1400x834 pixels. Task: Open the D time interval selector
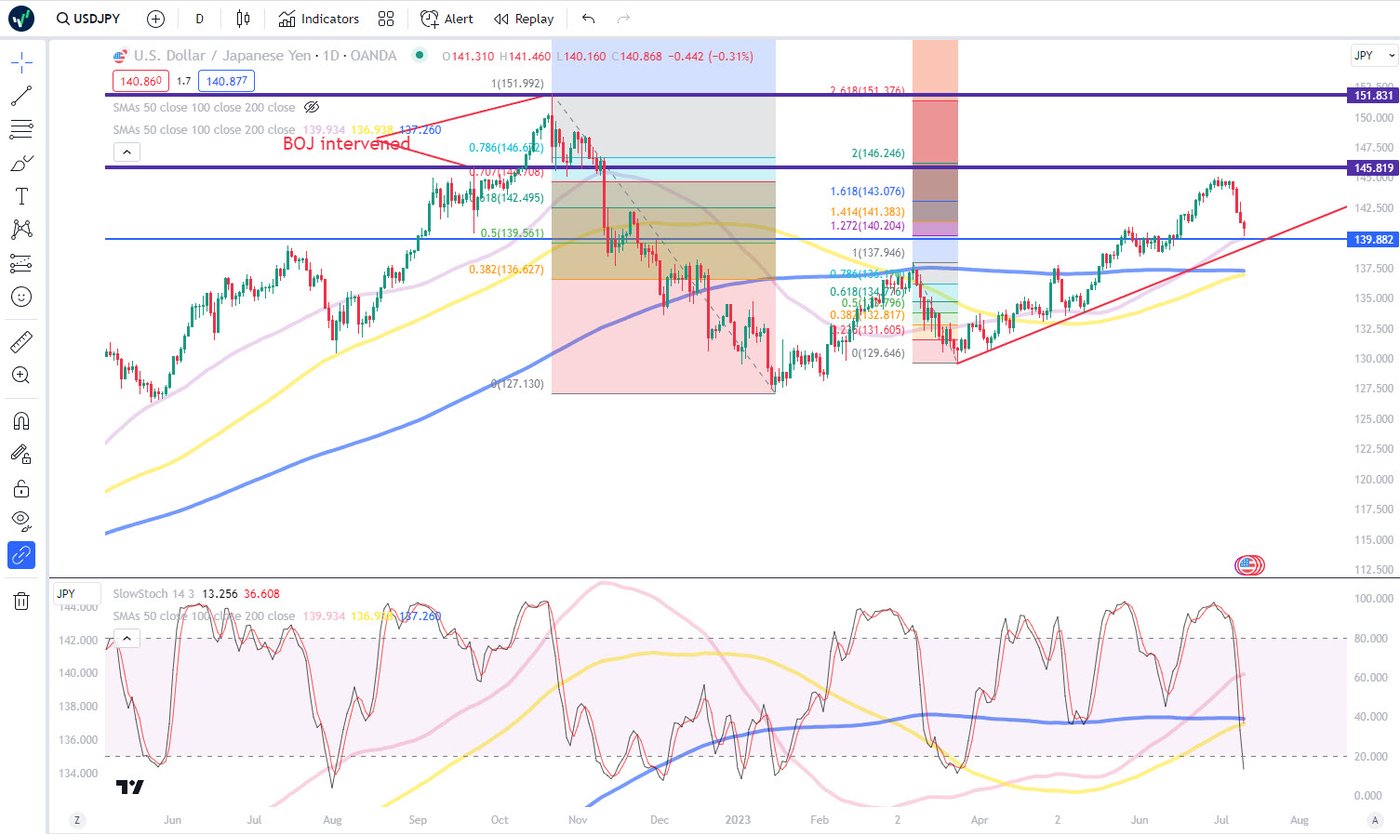pyautogui.click(x=200, y=19)
